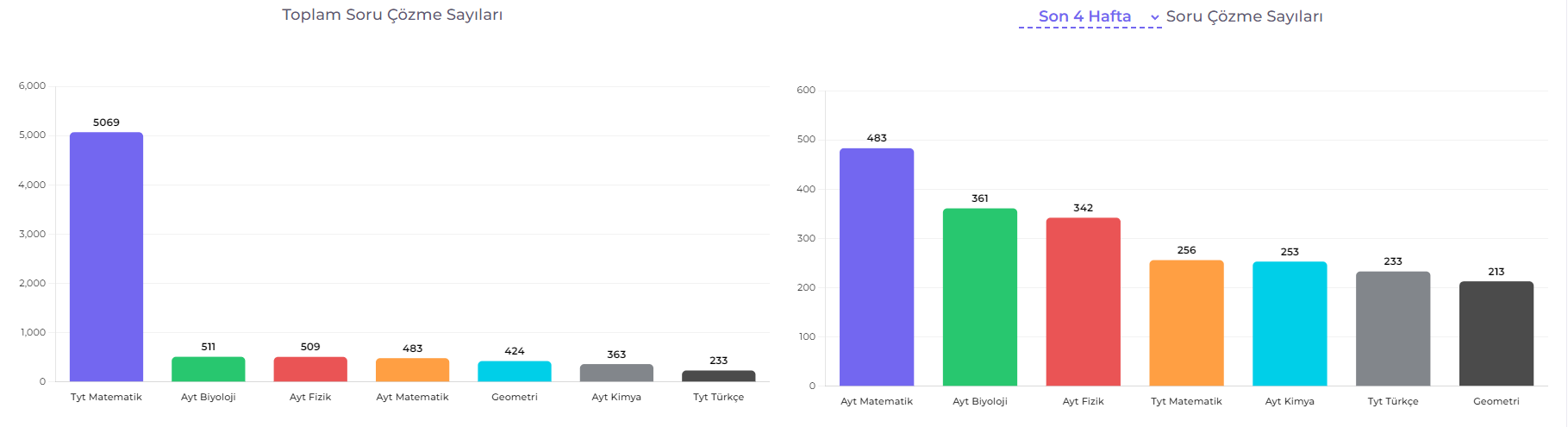Image resolution: width=1568 pixels, height=427 pixels.
Task: Open the Son 4 Hafta period dropdown
Action: (x=1084, y=16)
